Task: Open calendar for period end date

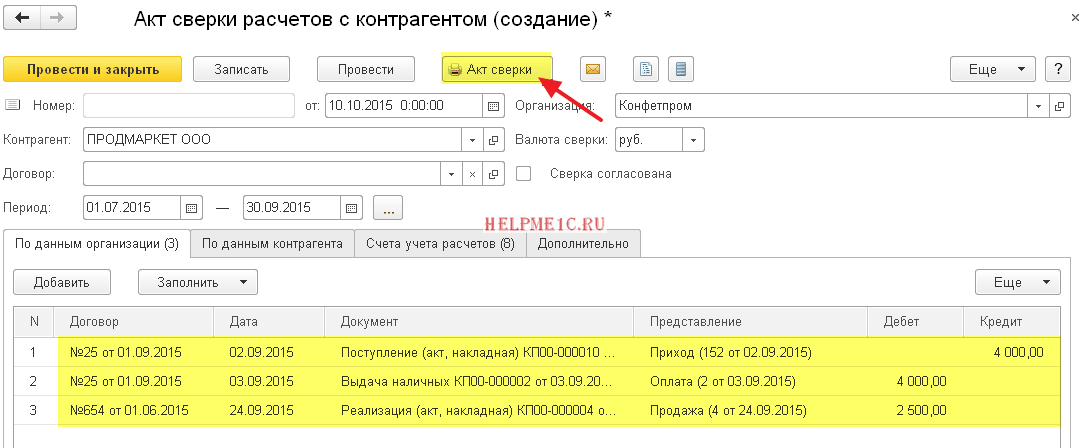Action: (x=350, y=208)
